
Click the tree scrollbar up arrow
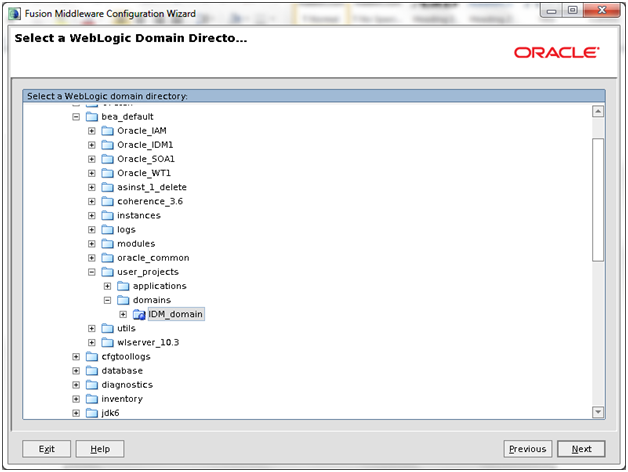(x=598, y=111)
